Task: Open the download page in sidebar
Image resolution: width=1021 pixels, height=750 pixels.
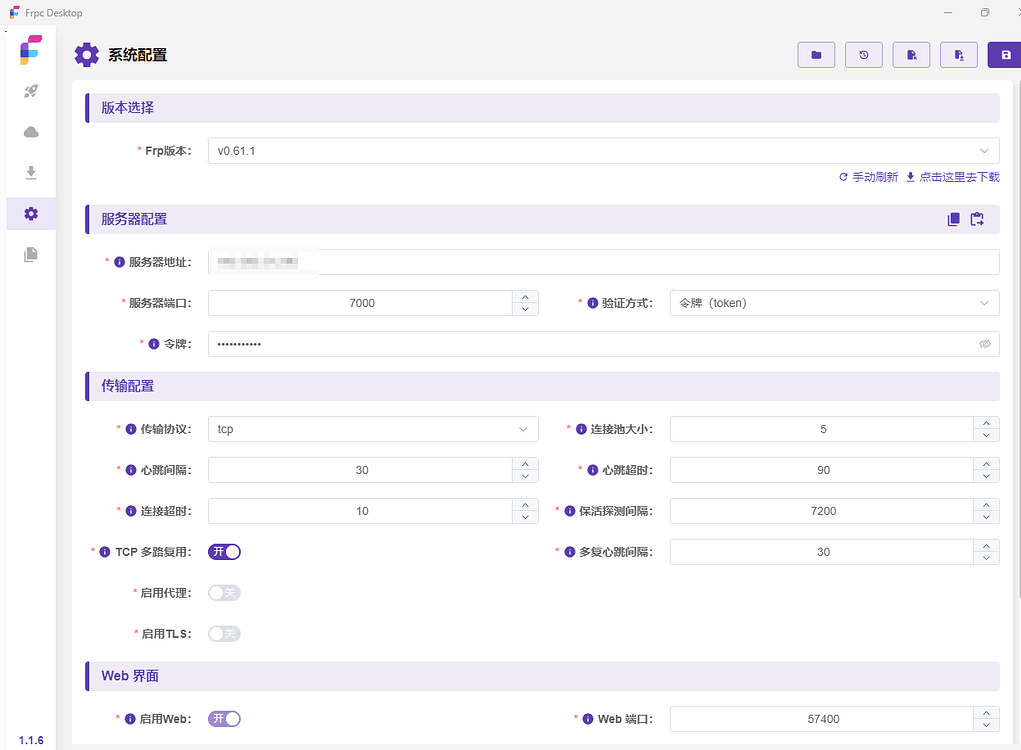Action: 31,173
